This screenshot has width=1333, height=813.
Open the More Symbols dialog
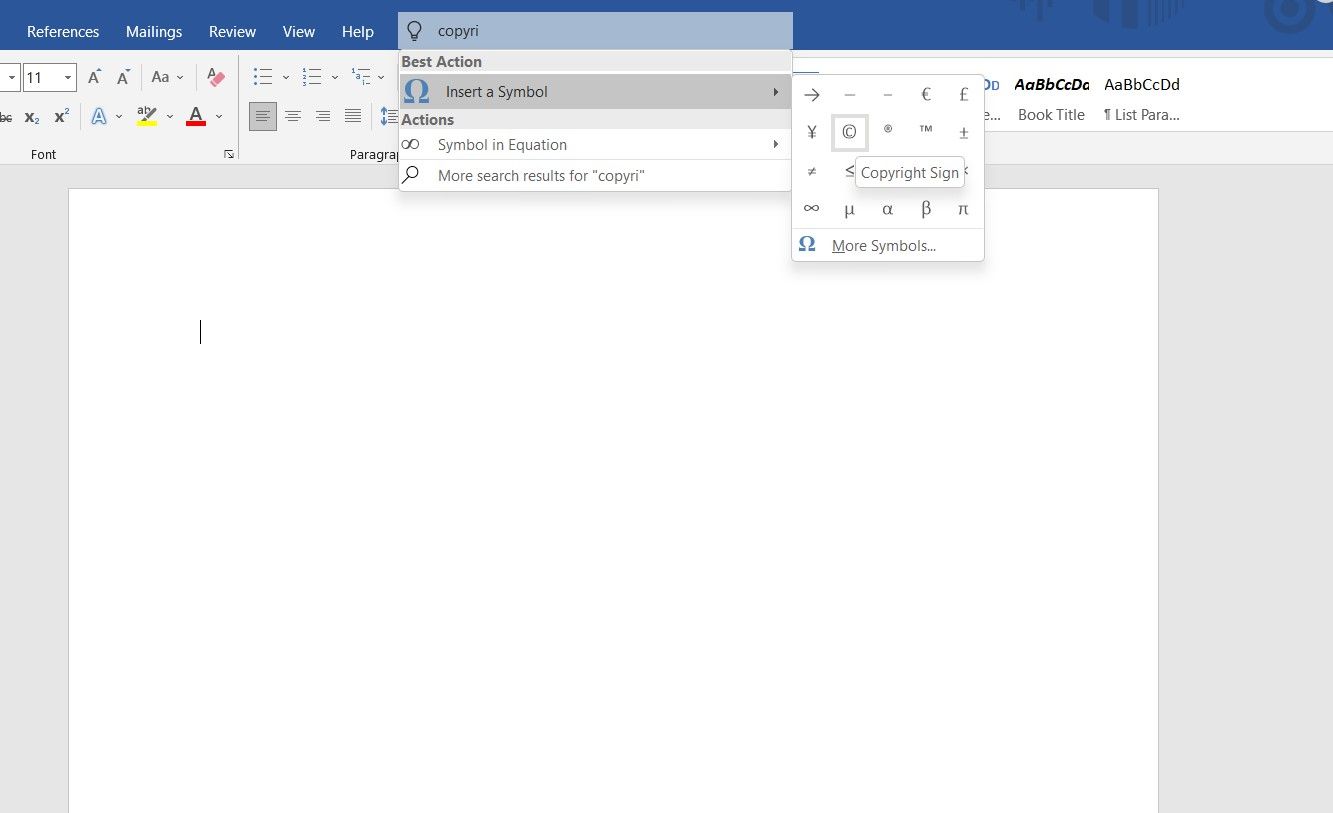tap(888, 245)
